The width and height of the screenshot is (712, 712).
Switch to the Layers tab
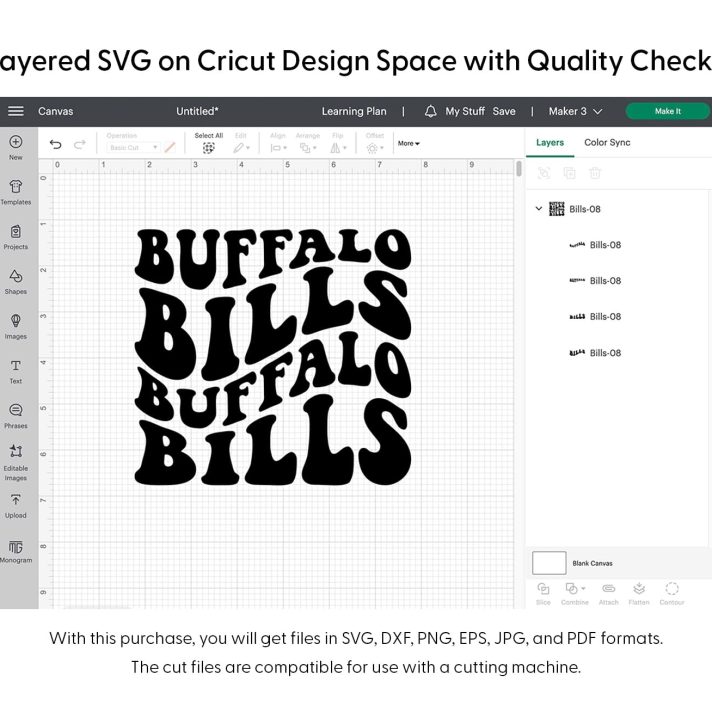[550, 143]
